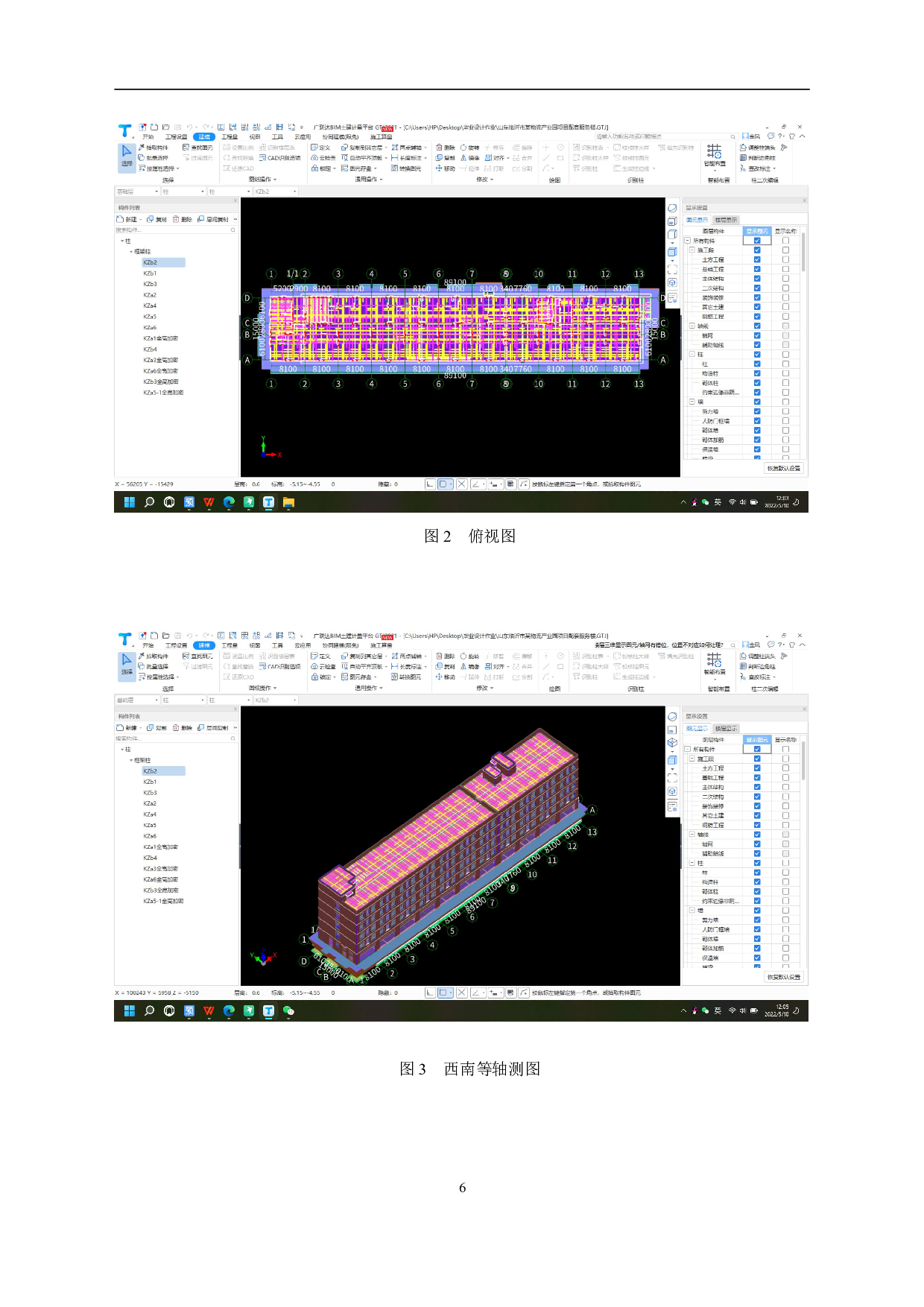Enable 显示名称 for 所有构件 in upper panel
924x1307 pixels.
785,241
